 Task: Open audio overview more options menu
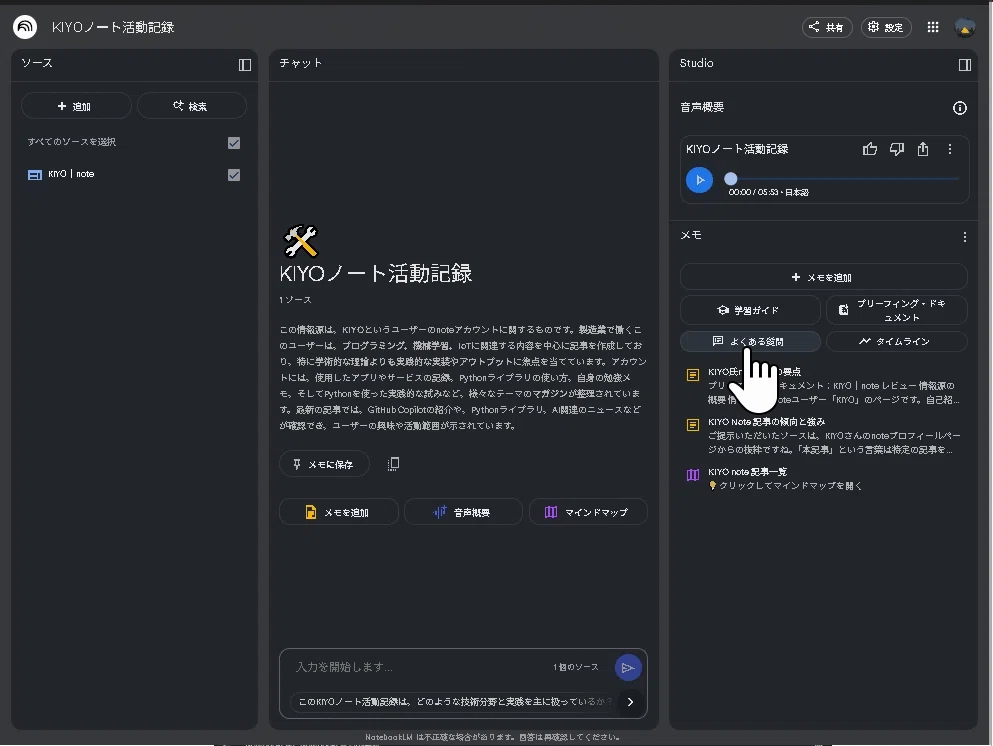949,149
